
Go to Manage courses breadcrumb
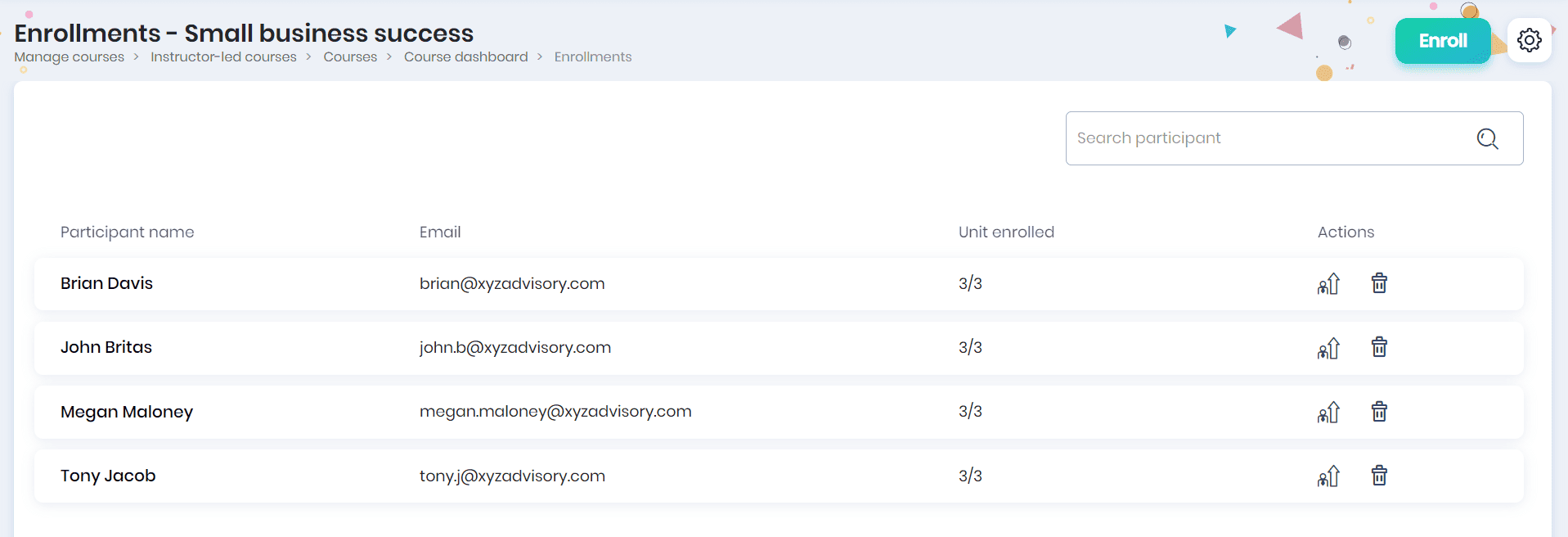pos(70,56)
